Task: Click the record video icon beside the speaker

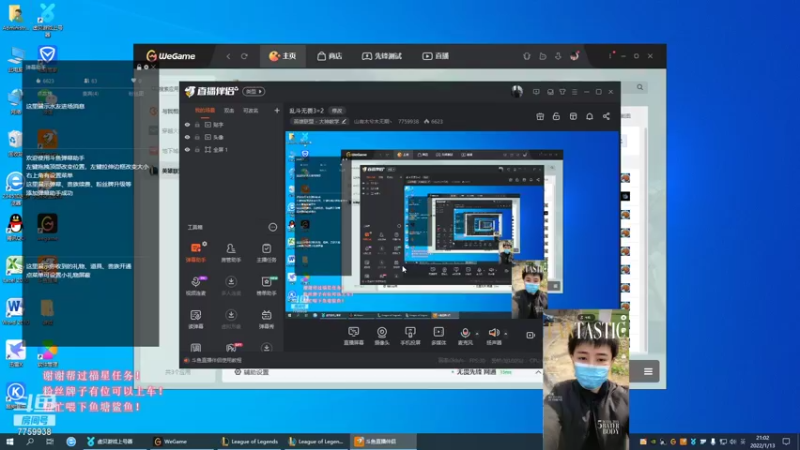Action: click(x=530, y=335)
